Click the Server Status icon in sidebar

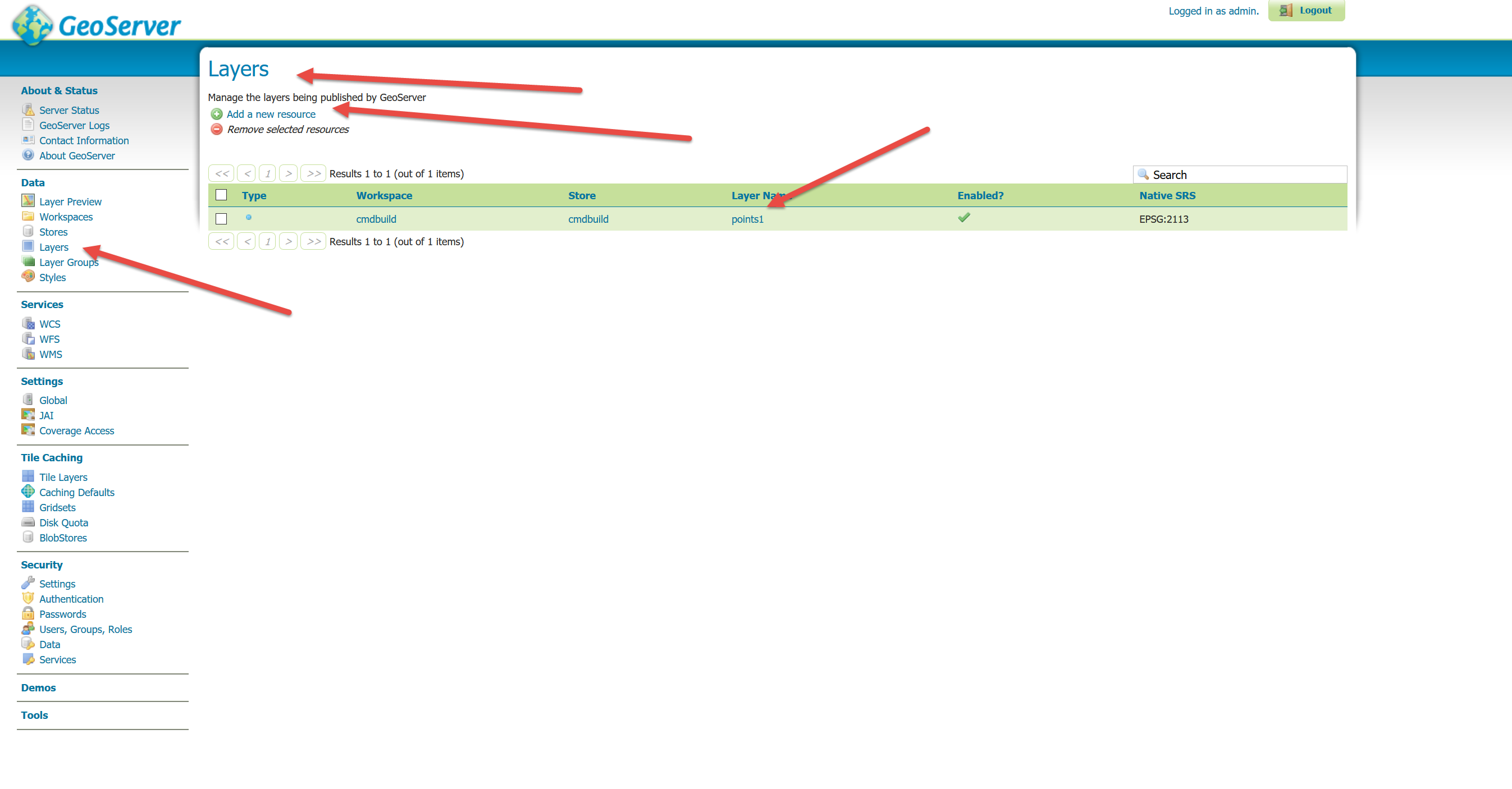[28, 109]
